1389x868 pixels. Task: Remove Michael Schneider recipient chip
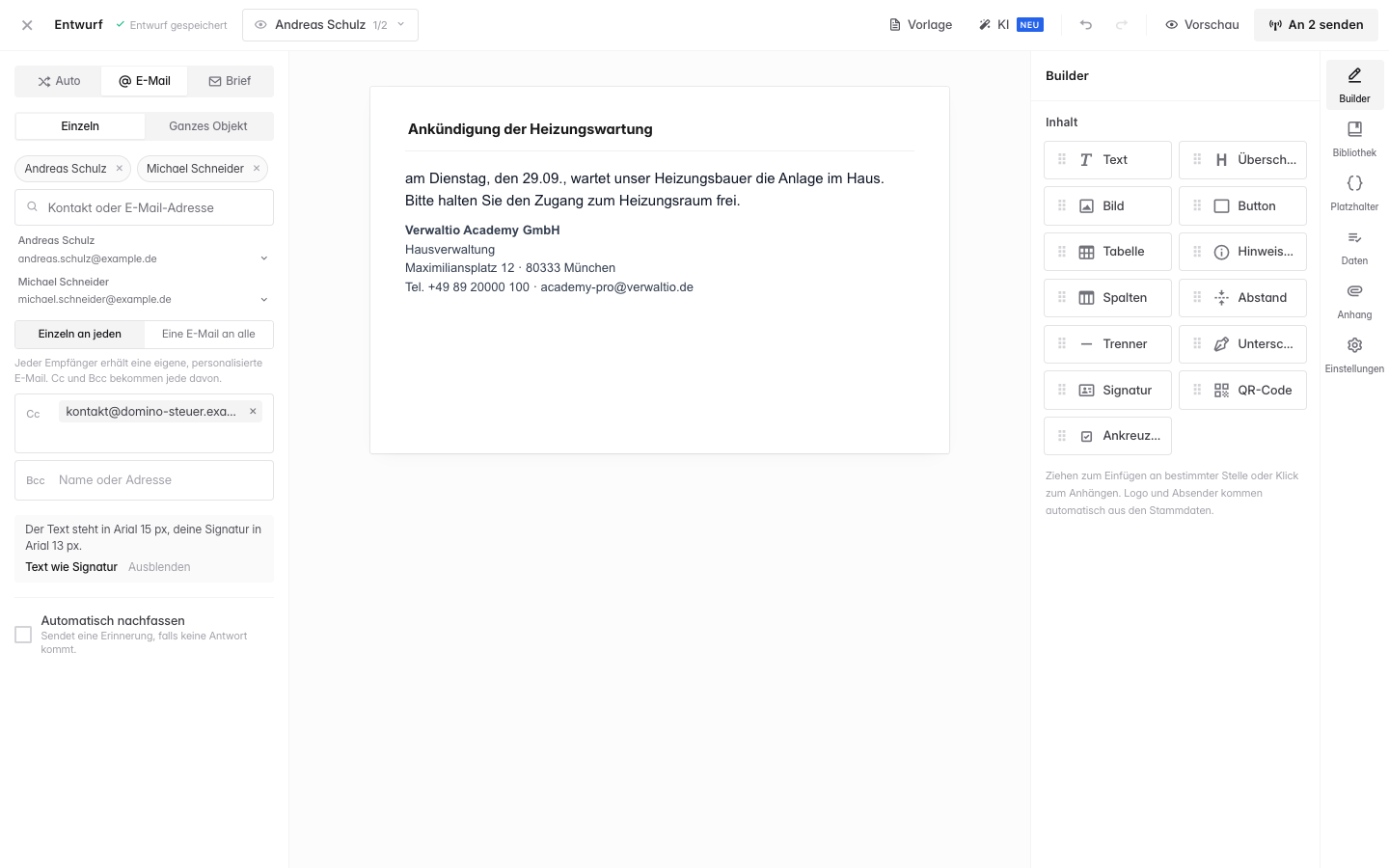click(257, 169)
